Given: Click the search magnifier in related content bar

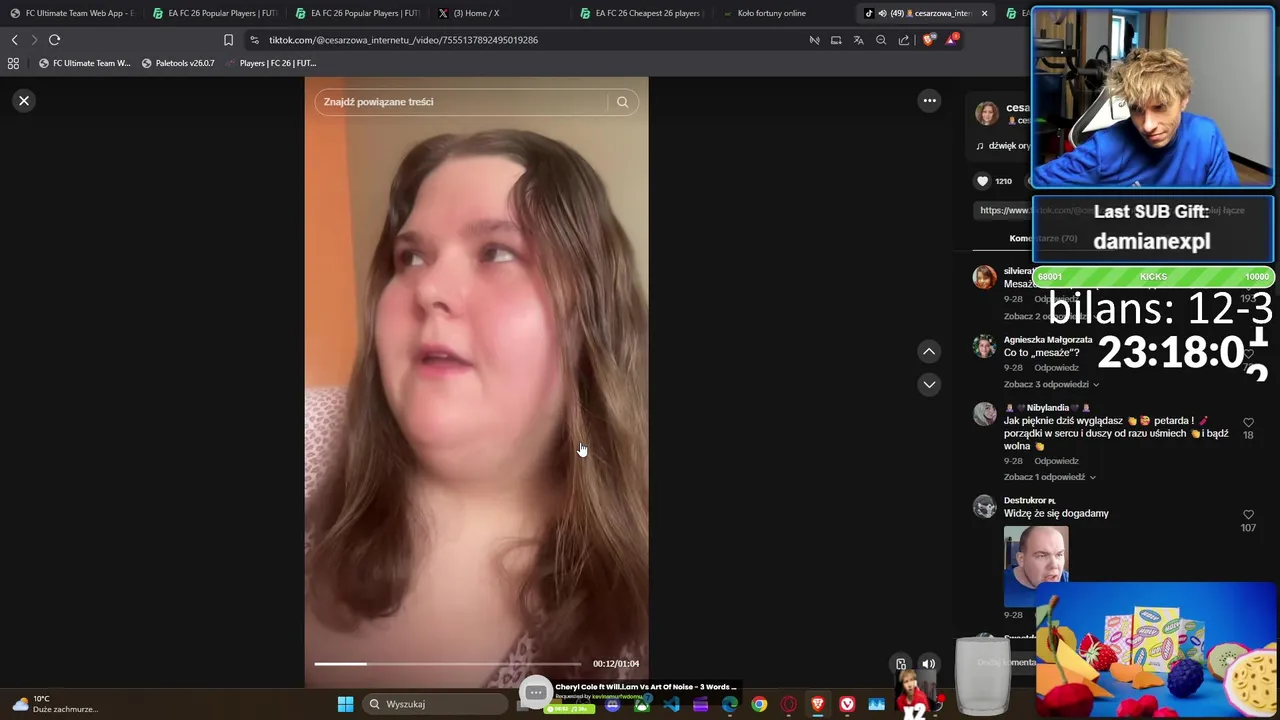Looking at the screenshot, I should 622,102.
